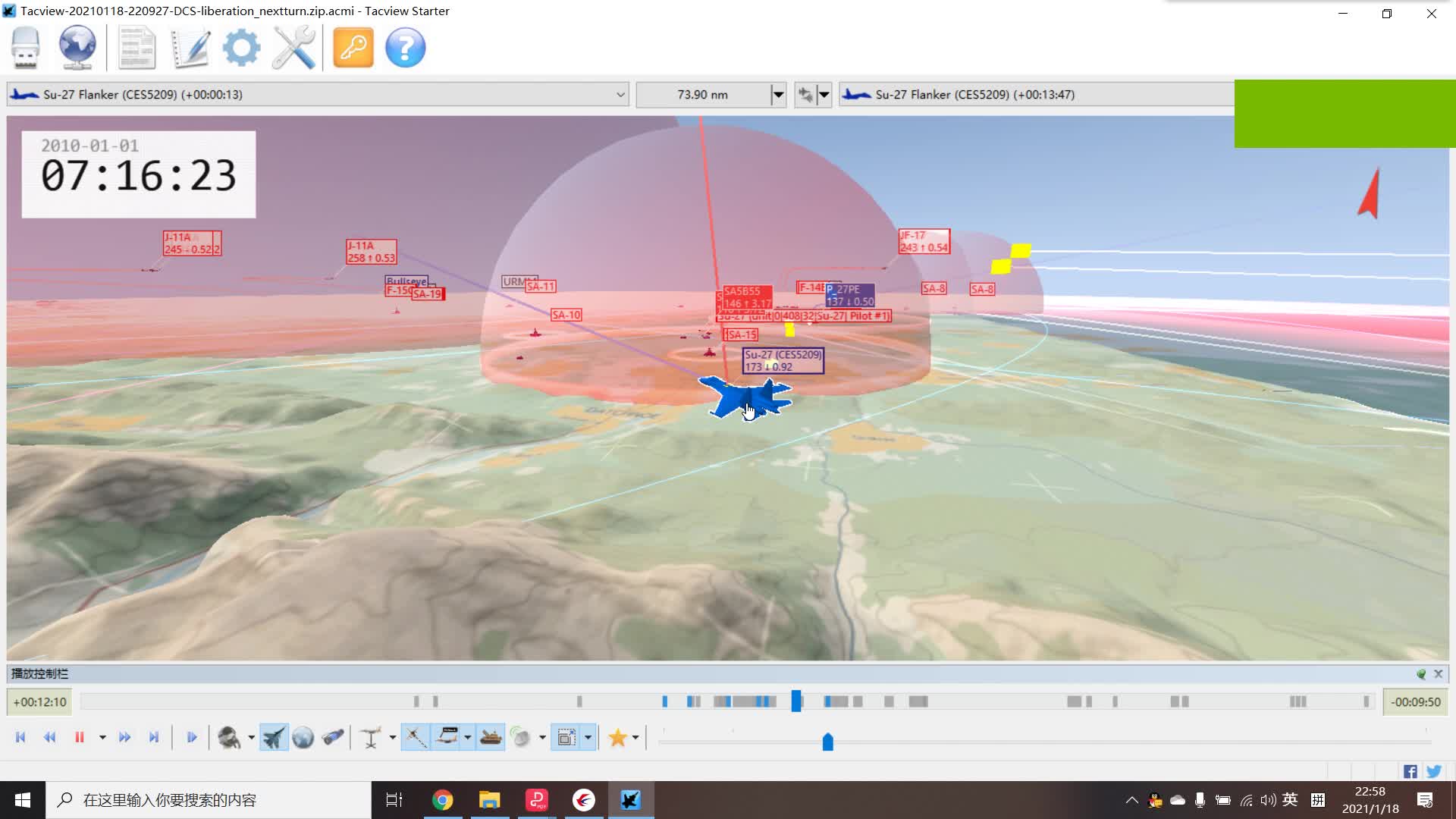Select the SA-11 label in 3D view
Viewport: 1456px width, 819px height.
(x=541, y=287)
